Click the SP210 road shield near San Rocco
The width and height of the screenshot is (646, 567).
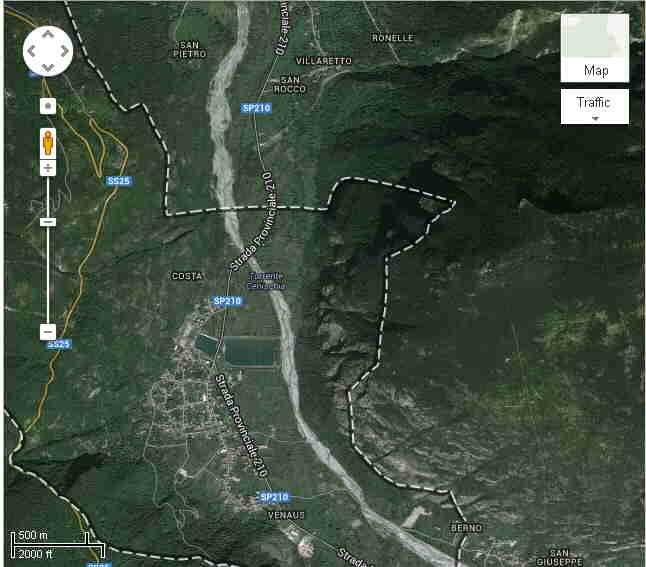pos(256,108)
